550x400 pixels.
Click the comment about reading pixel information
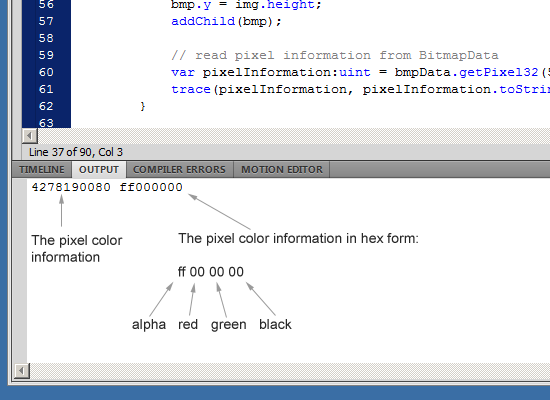click(x=335, y=55)
